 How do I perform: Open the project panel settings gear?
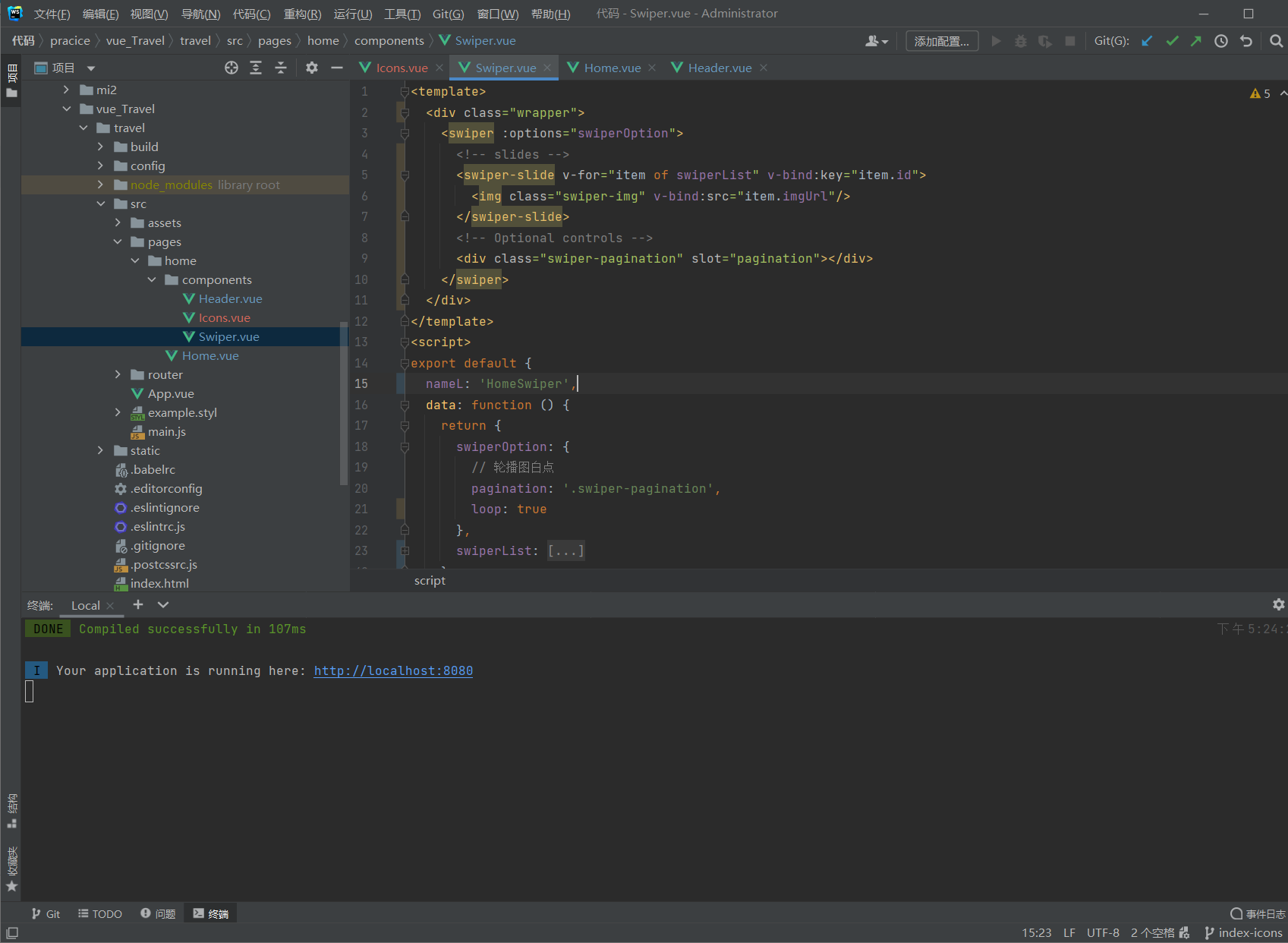pyautogui.click(x=312, y=68)
